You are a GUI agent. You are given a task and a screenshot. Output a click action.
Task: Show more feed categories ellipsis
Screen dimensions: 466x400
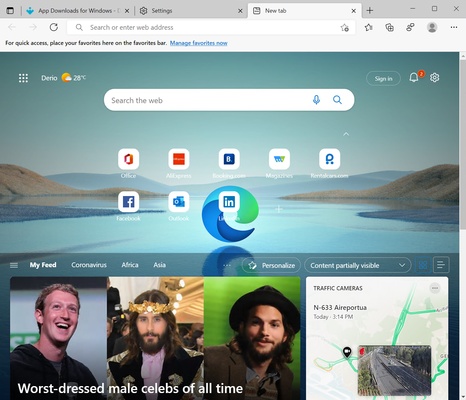pyautogui.click(x=227, y=265)
